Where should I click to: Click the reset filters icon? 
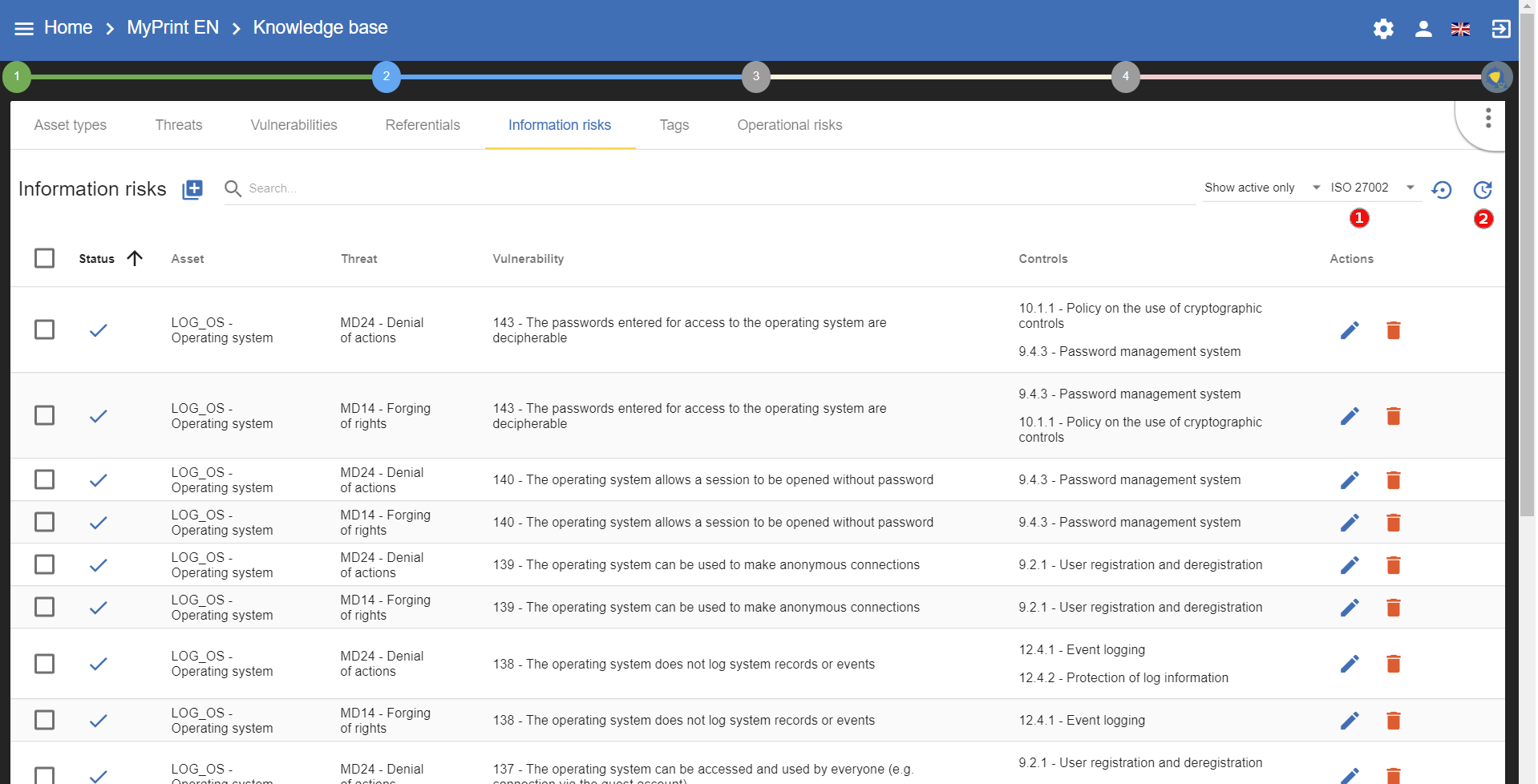click(x=1442, y=190)
